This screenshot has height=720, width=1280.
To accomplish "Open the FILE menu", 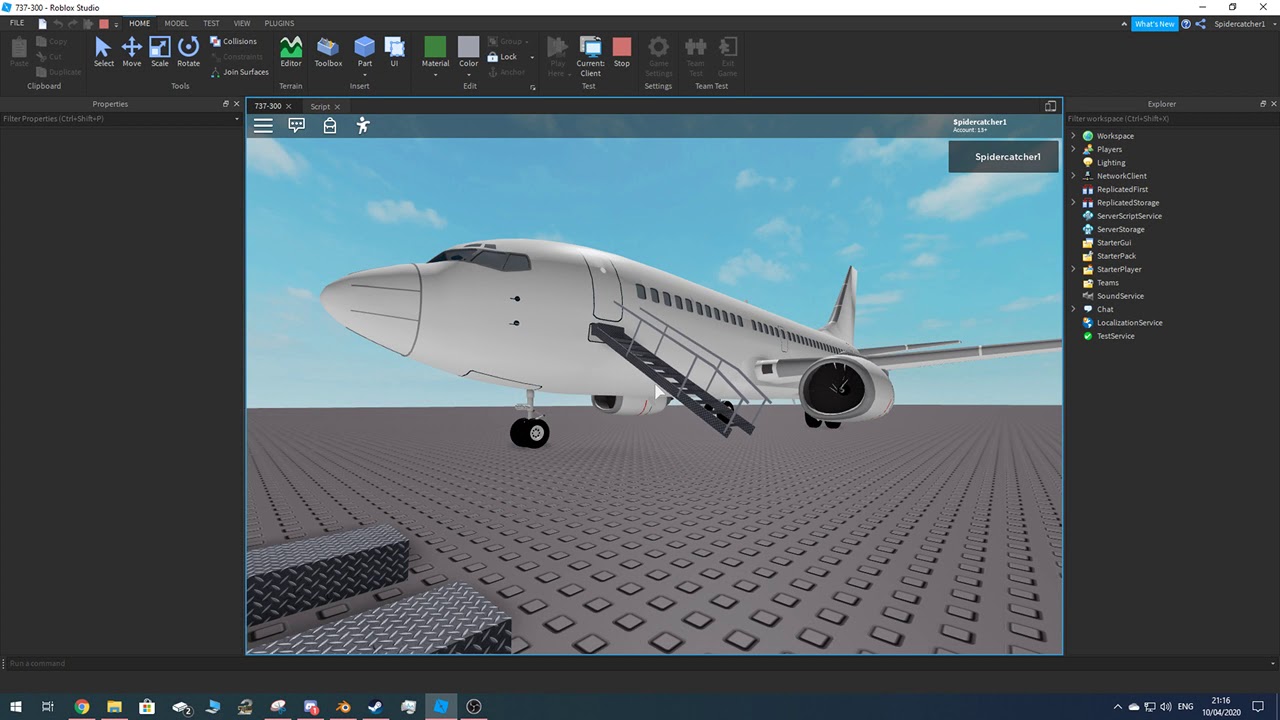I will 17,23.
